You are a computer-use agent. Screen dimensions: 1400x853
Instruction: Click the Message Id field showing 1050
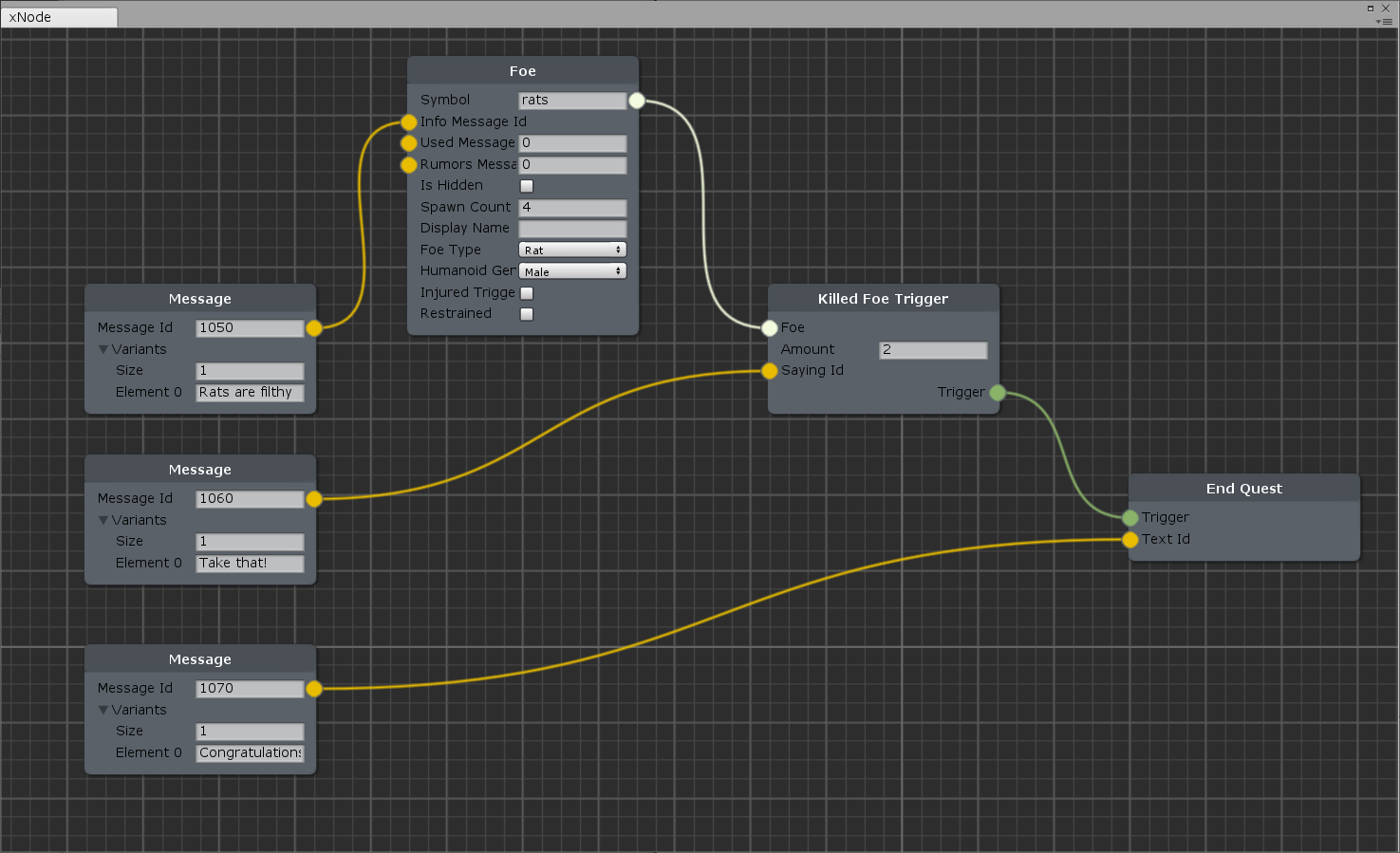(250, 328)
